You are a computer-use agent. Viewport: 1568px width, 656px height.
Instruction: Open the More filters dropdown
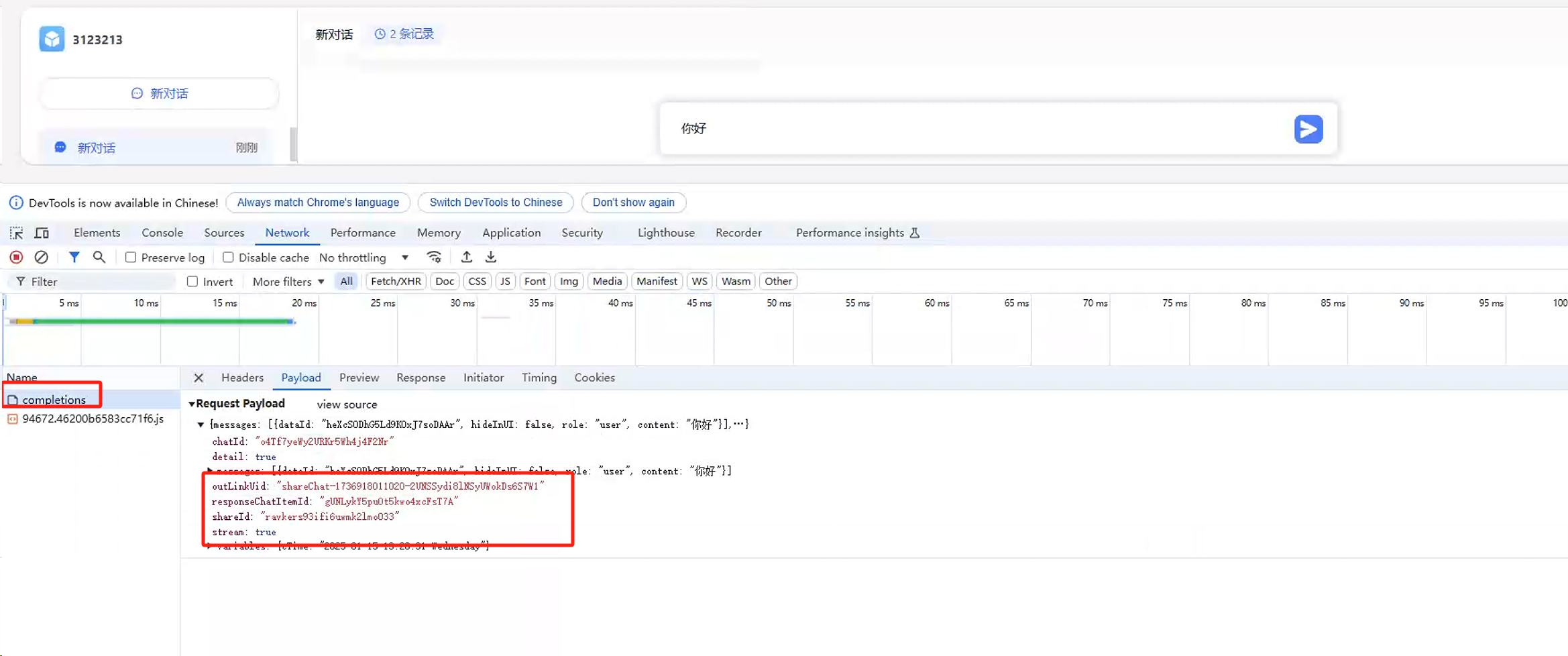[288, 282]
